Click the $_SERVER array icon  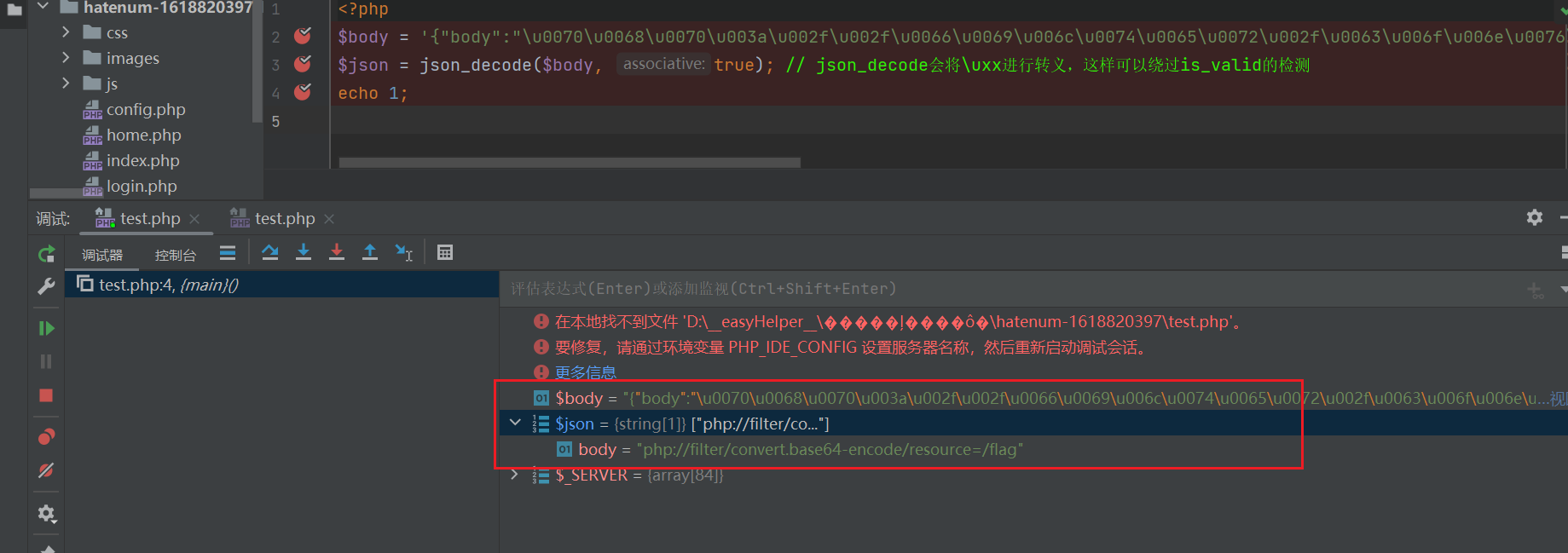541,475
